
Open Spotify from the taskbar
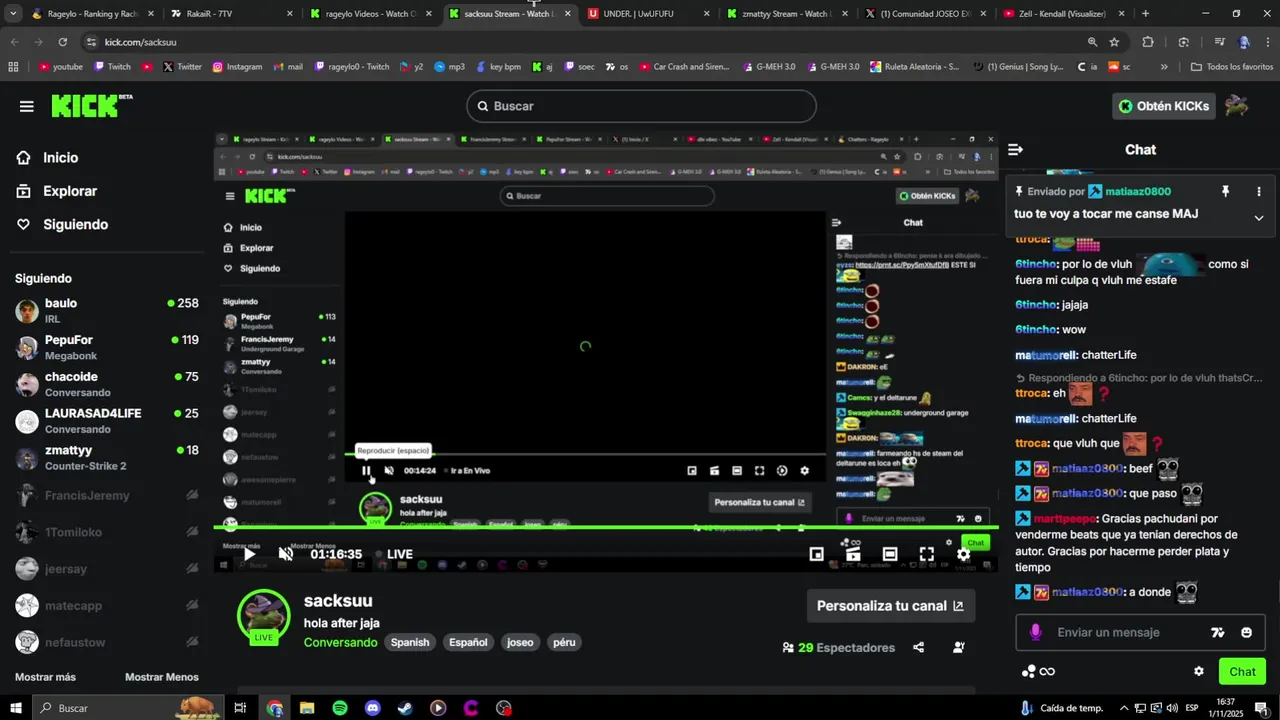340,708
